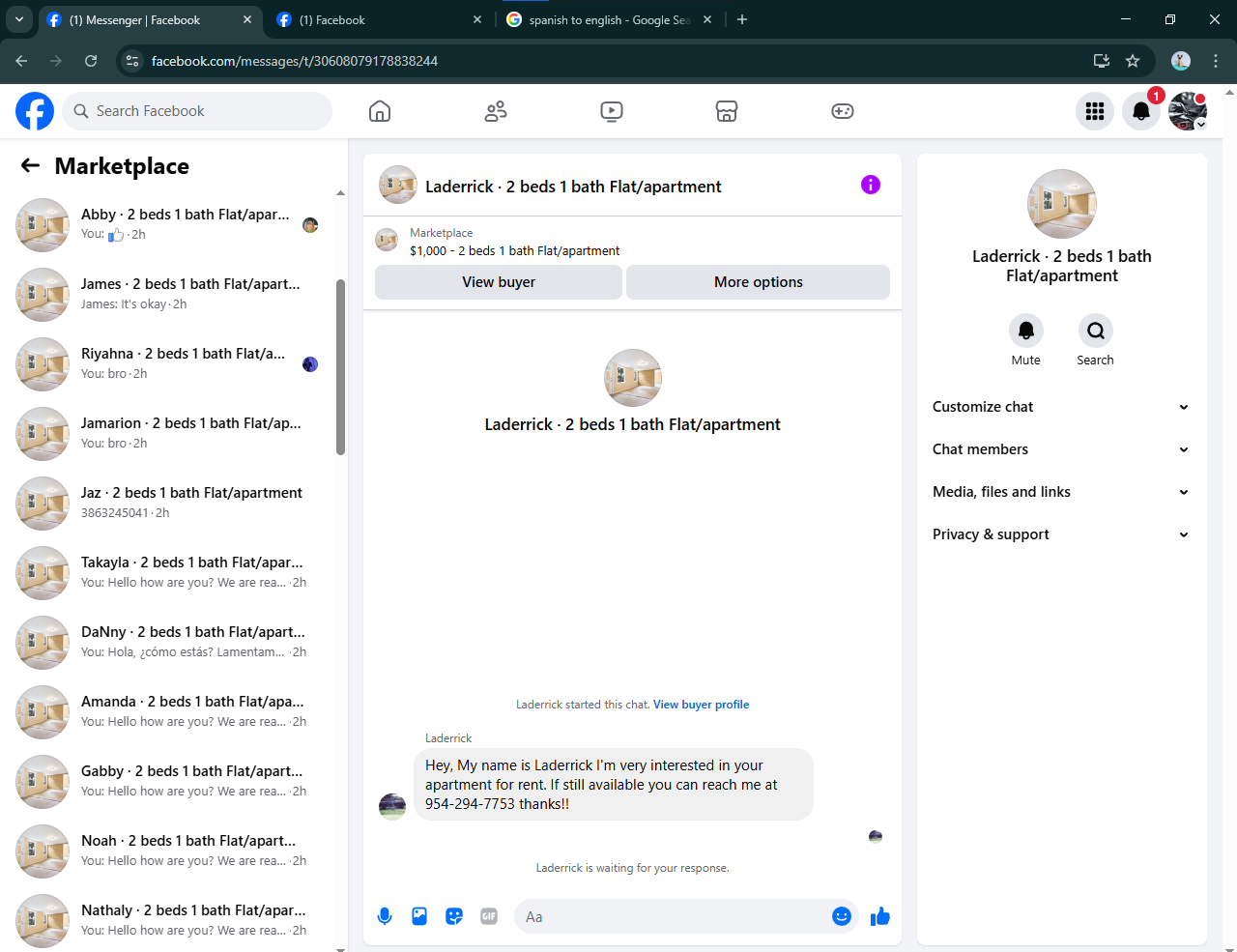Choose a sticker icon
1237x952 pixels.
pyautogui.click(x=454, y=916)
